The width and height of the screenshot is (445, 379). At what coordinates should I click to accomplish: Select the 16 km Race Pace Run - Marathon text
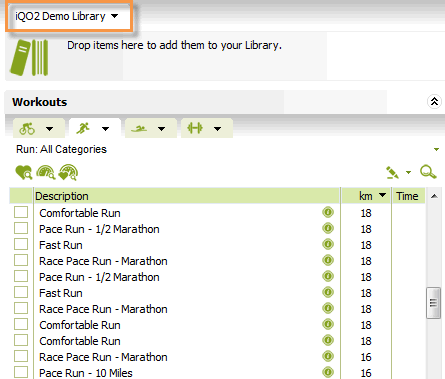(103, 357)
